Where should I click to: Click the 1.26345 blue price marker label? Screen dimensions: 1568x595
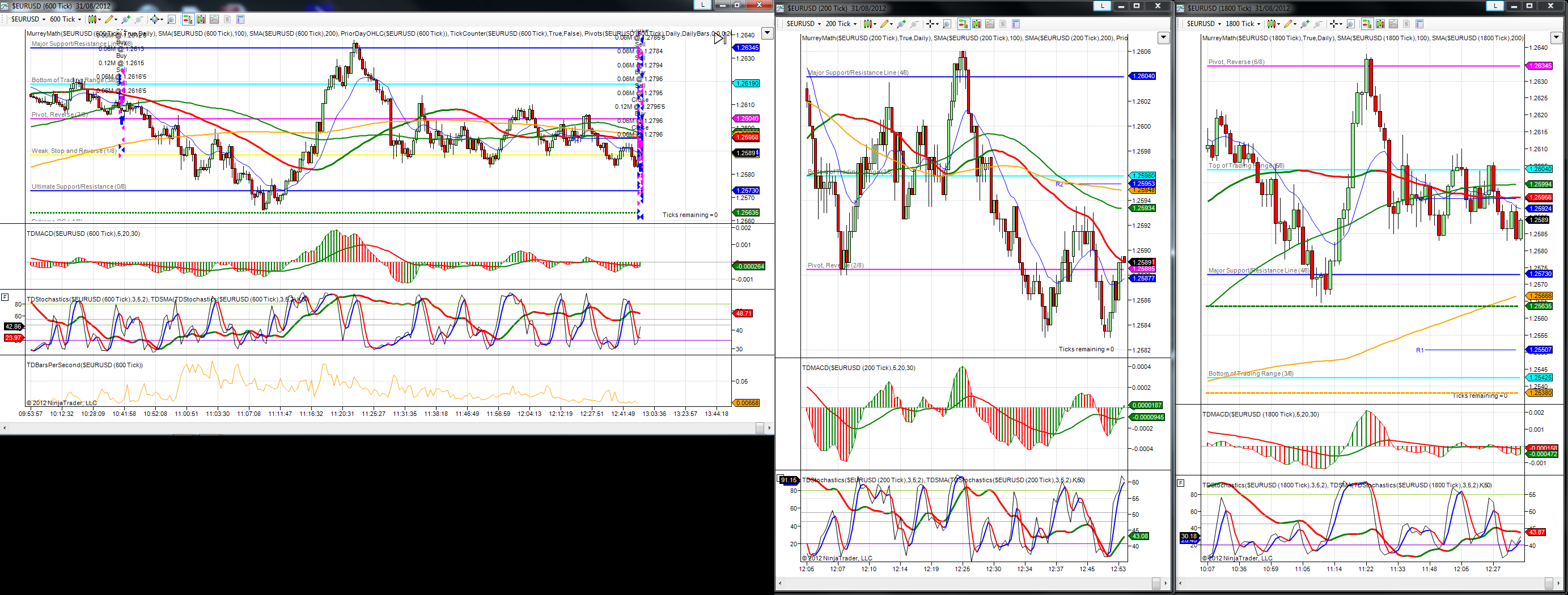click(748, 48)
